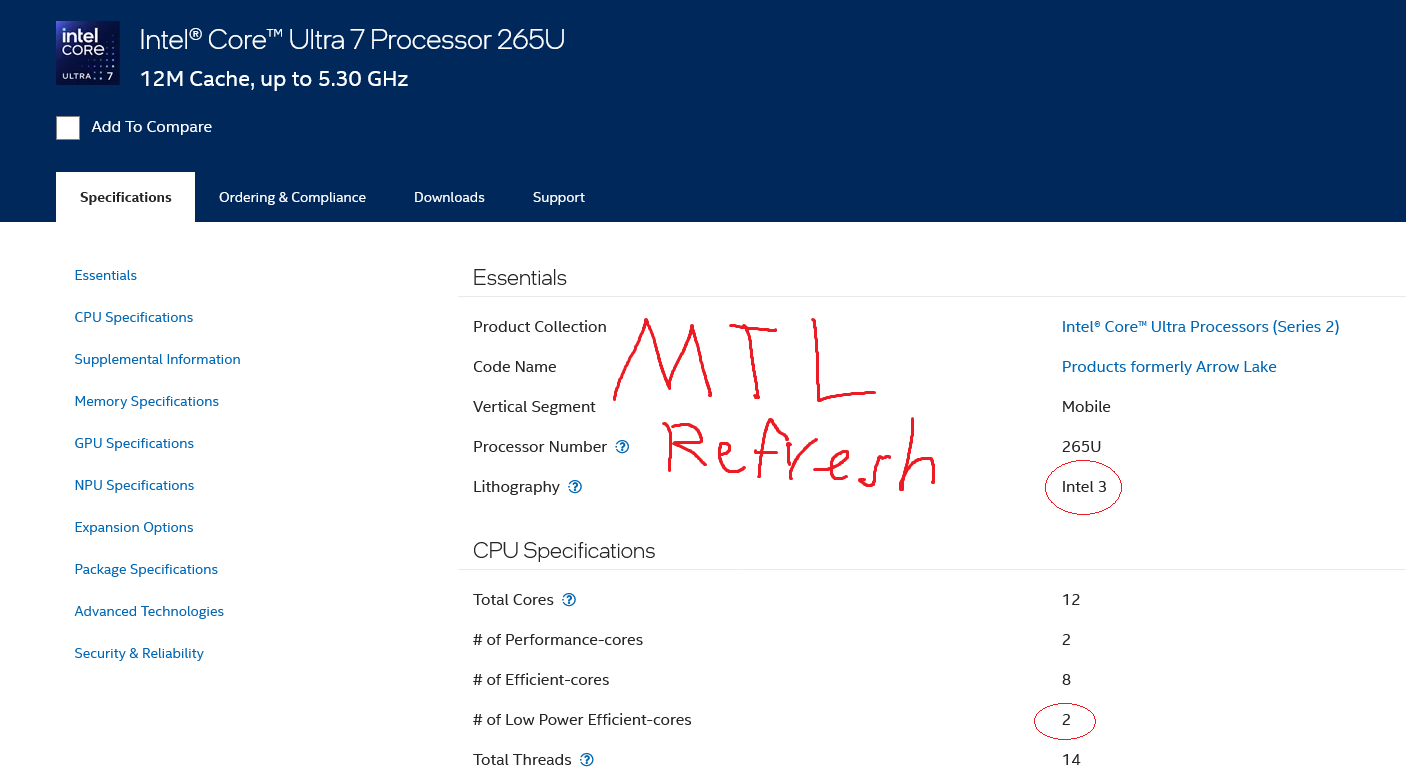Select the Intel Core Ultra 7 Processor 265U title

pos(352,40)
